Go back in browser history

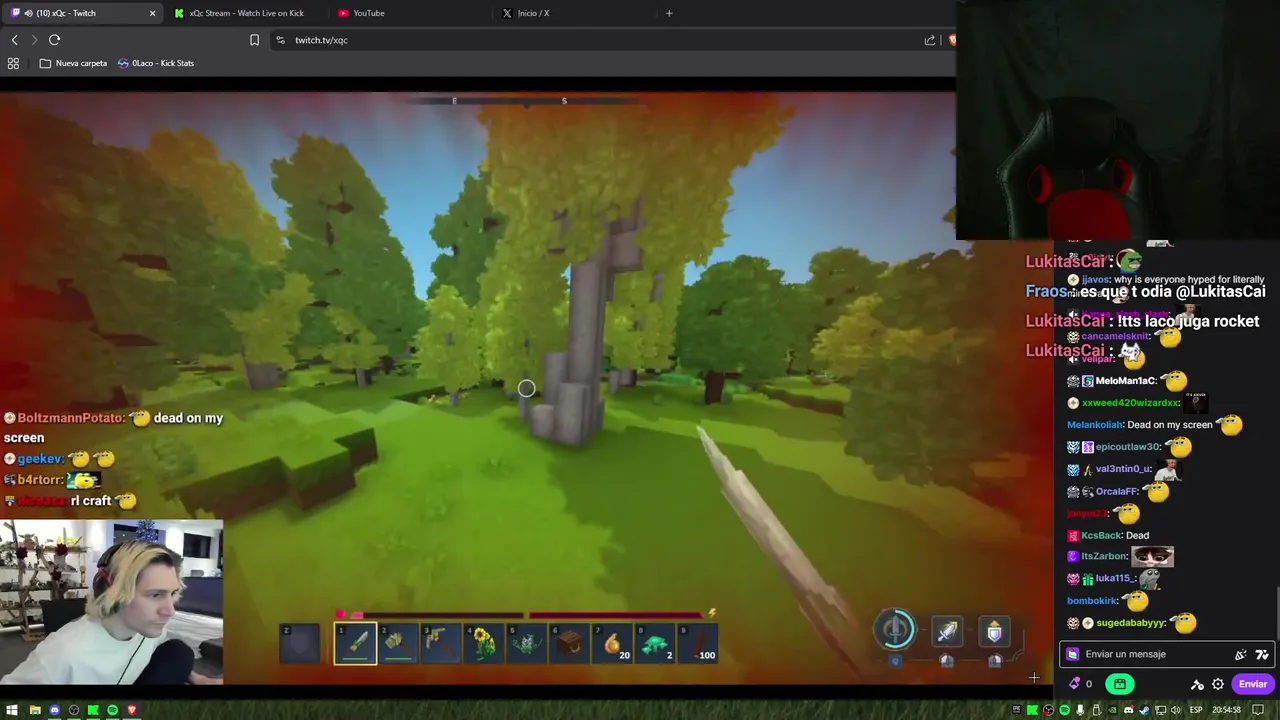[x=14, y=40]
